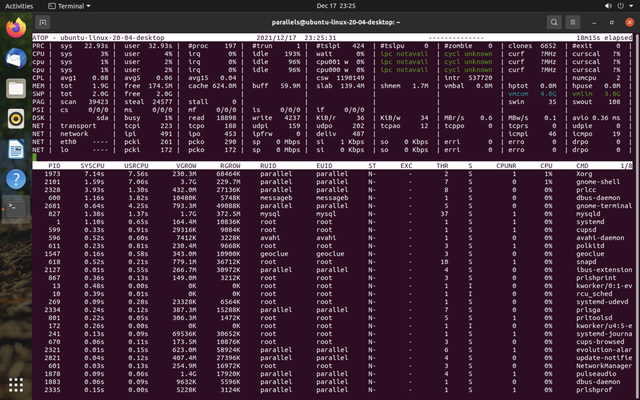Click the cupsd command entry

pos(586,230)
